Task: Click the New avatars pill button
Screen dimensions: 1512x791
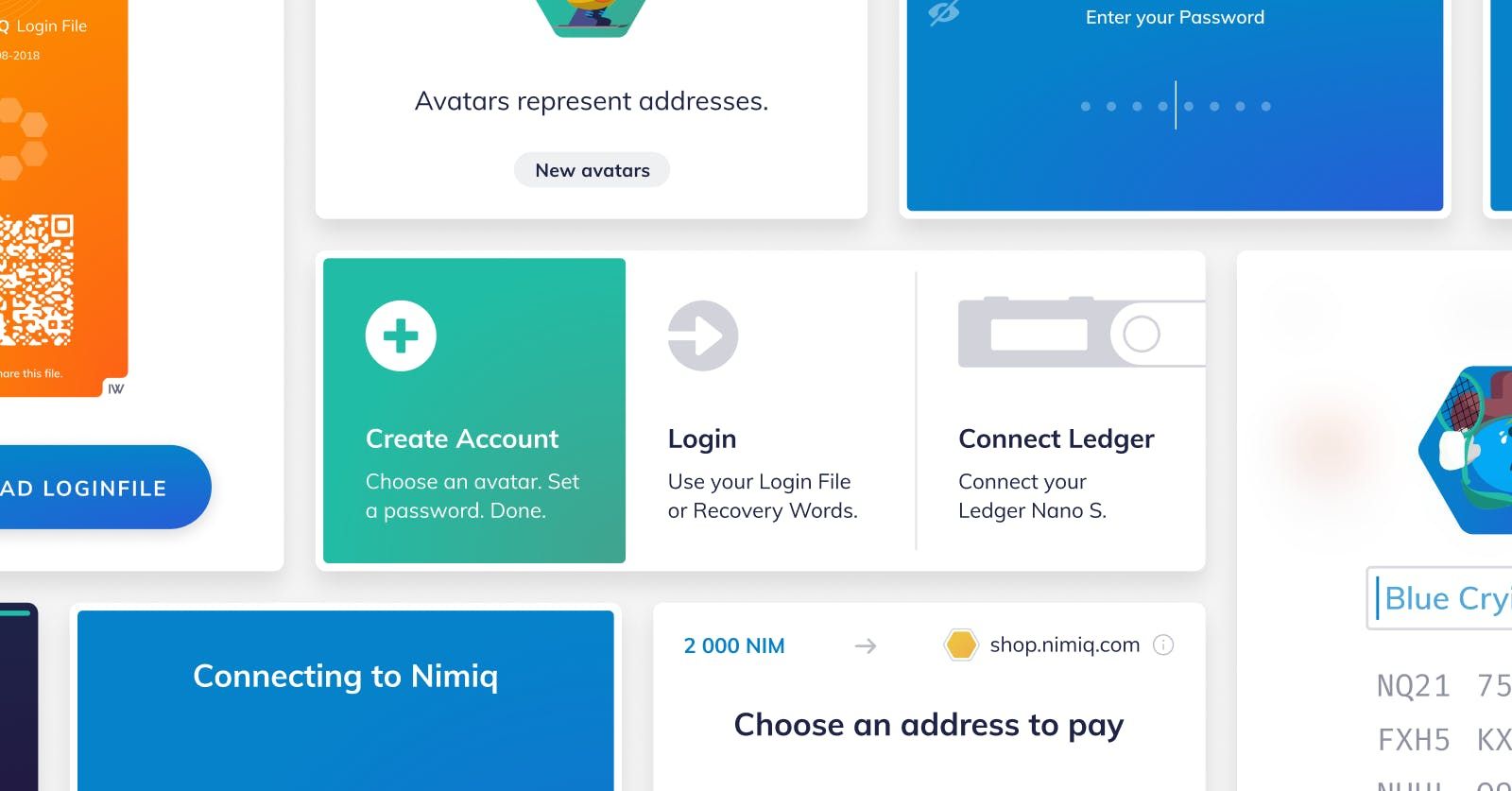Action: coord(592,170)
